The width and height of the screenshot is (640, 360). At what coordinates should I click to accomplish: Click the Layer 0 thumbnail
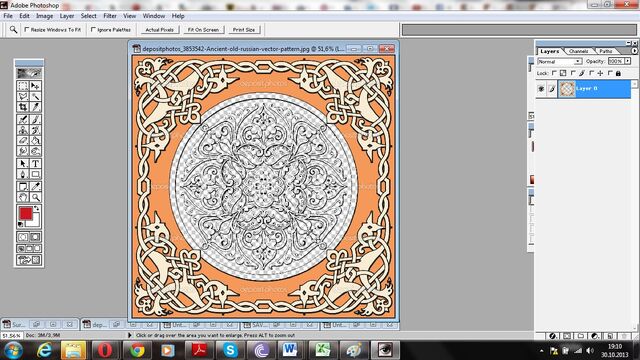point(567,89)
